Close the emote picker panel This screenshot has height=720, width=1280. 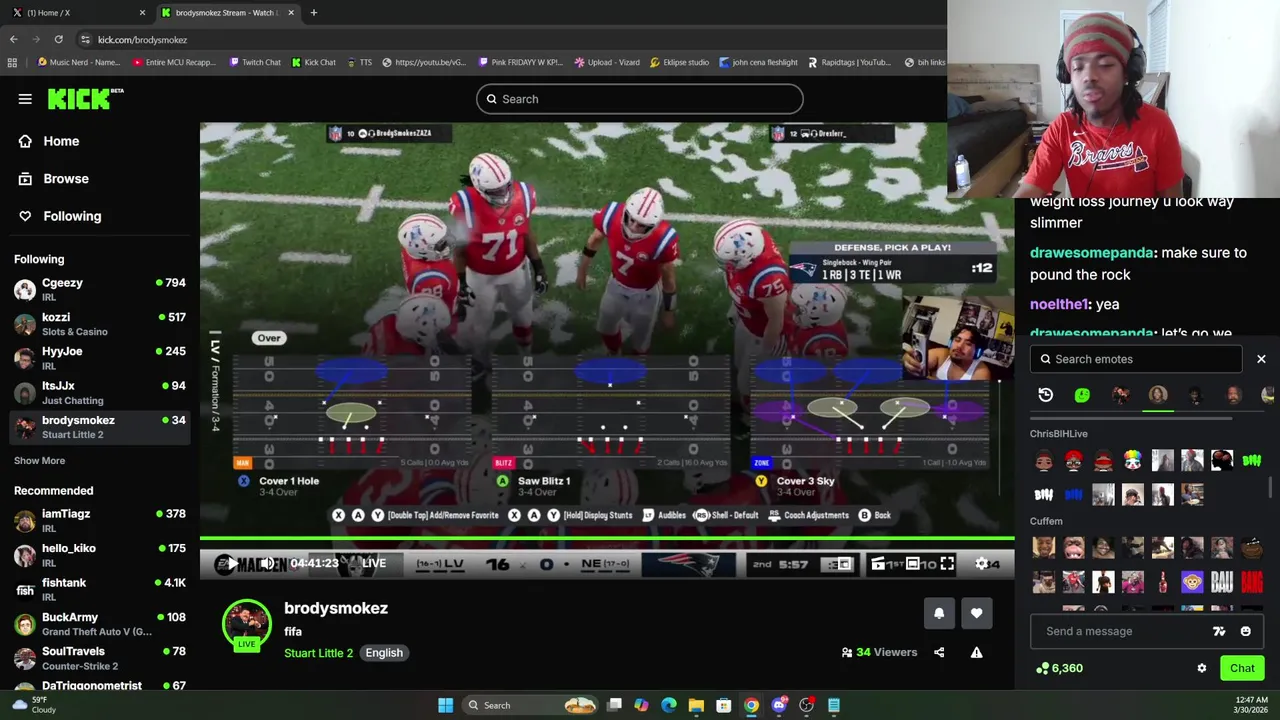1261,359
